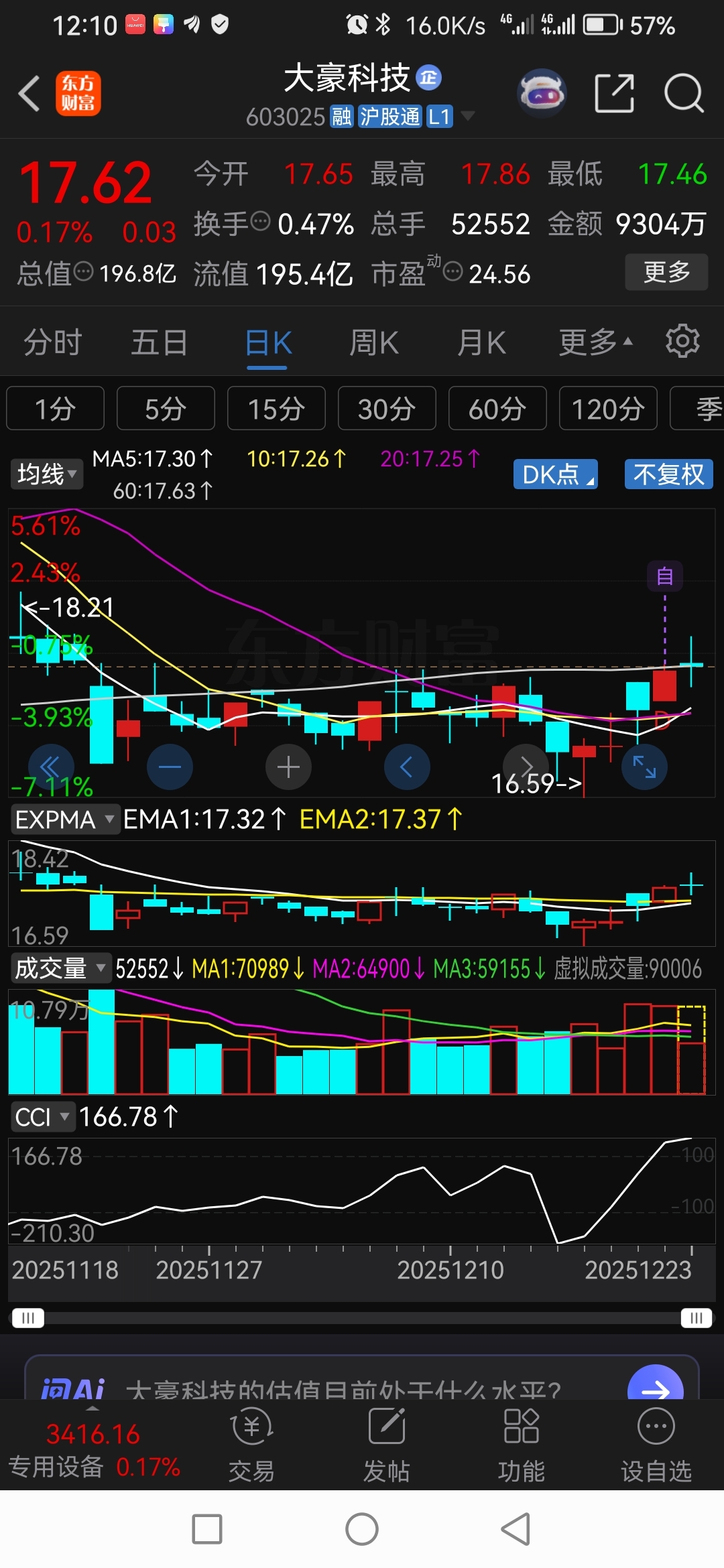Tap the L1 level badge
Screen dimensions: 724x1568
click(440, 117)
